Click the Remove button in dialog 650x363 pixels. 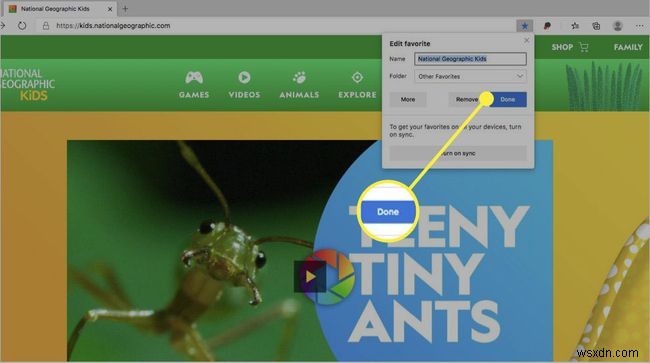click(467, 99)
